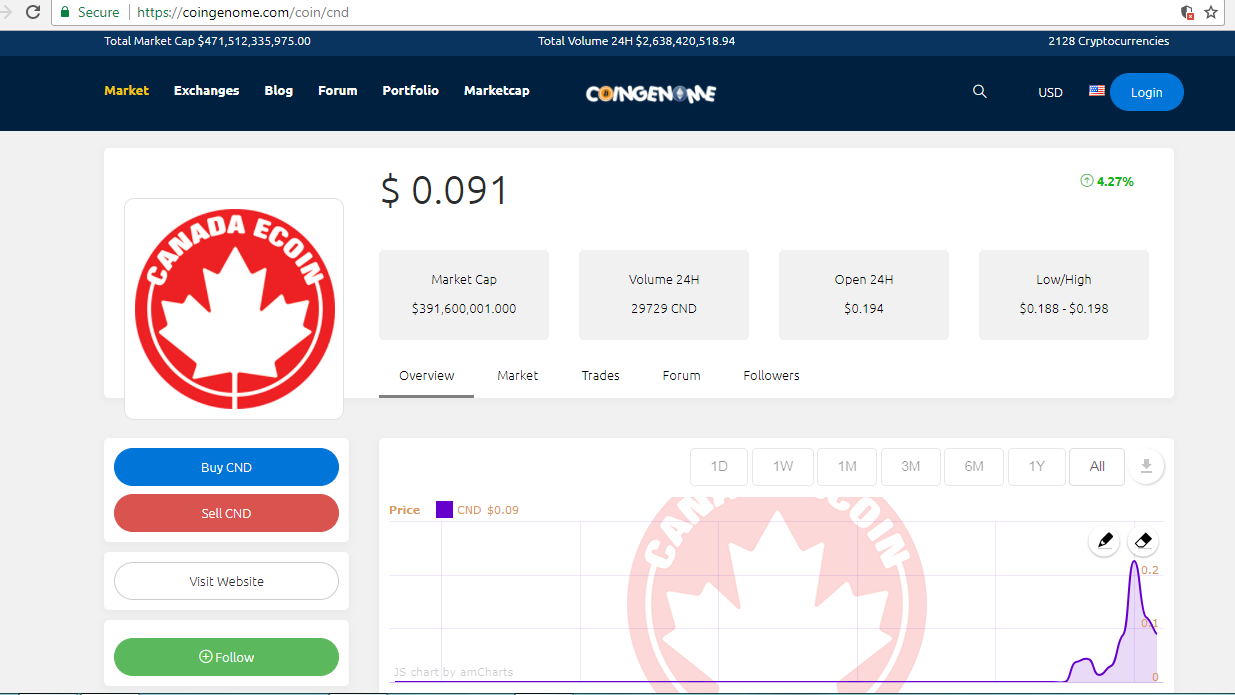Screen dimensions: 1235x695
Task: Switch to the coin Forum tab
Action: point(681,376)
